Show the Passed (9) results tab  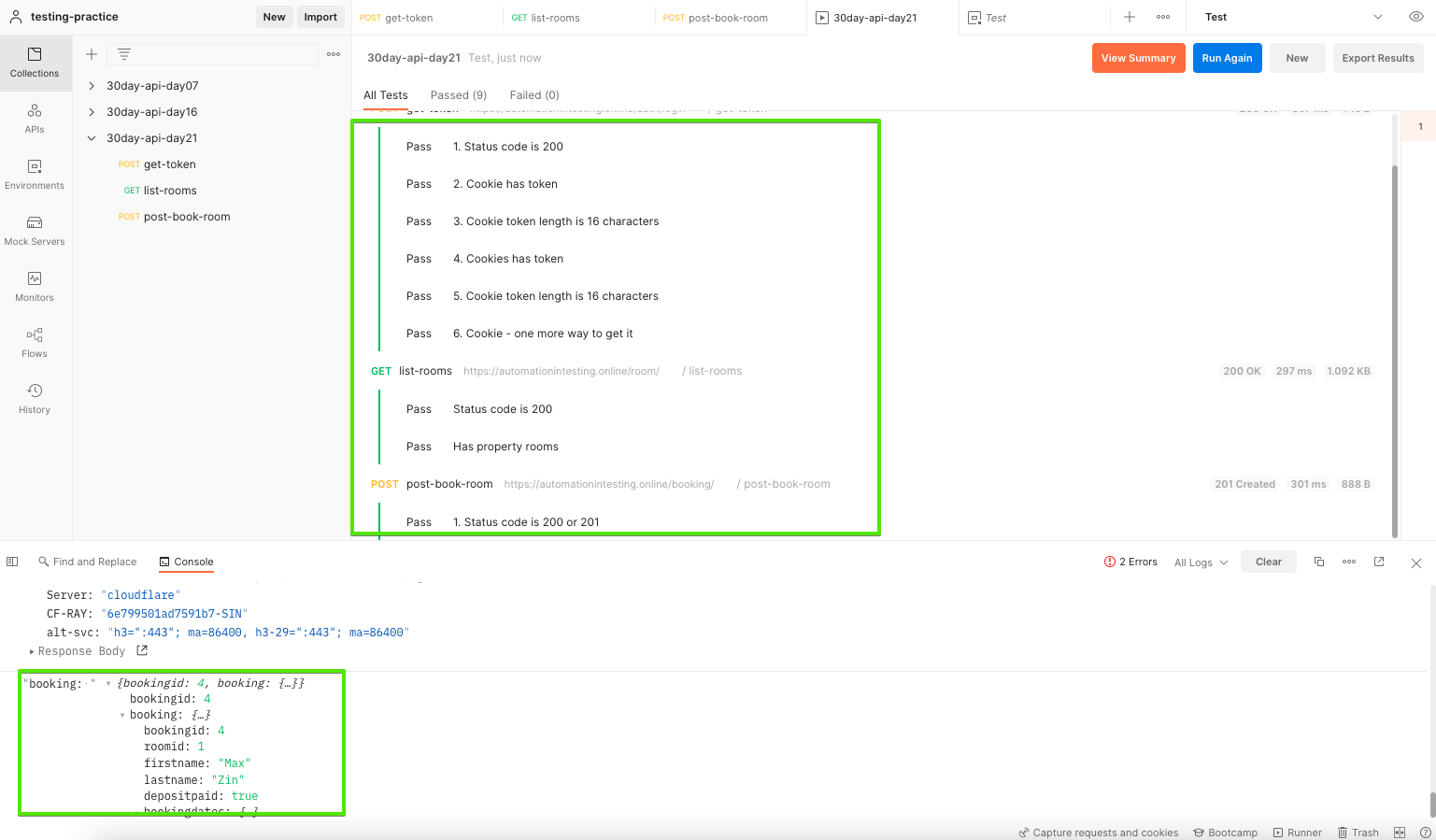(x=459, y=95)
